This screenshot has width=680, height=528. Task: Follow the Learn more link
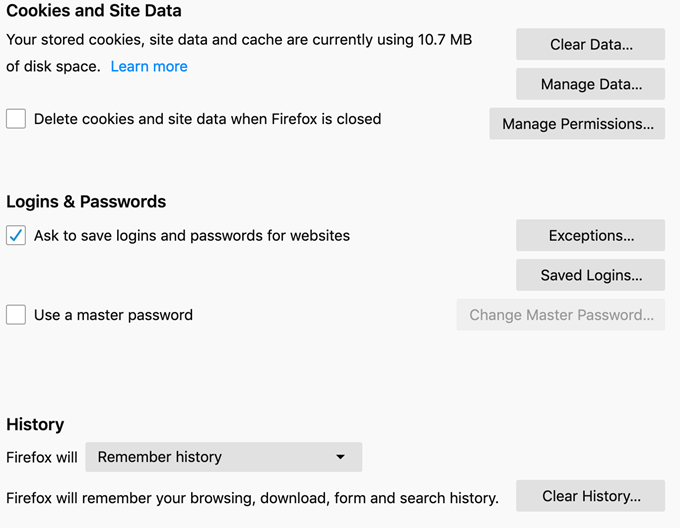149,66
